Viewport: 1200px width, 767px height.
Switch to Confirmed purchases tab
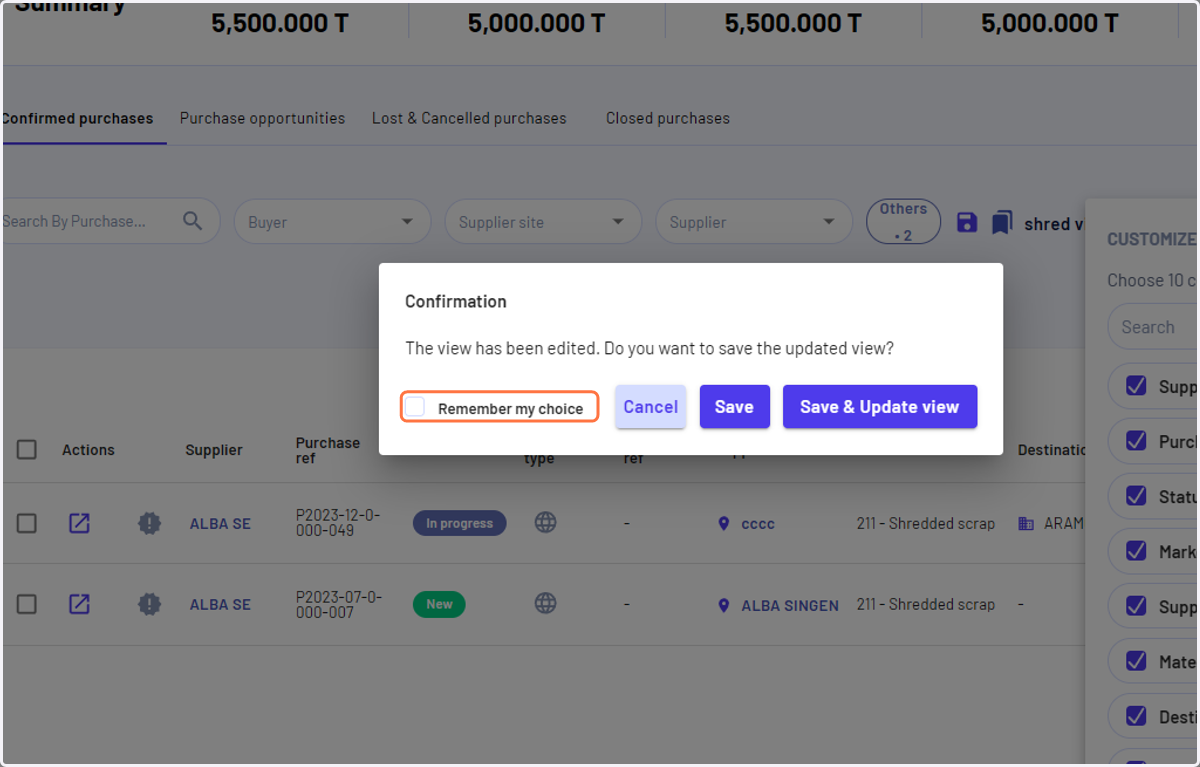(78, 118)
